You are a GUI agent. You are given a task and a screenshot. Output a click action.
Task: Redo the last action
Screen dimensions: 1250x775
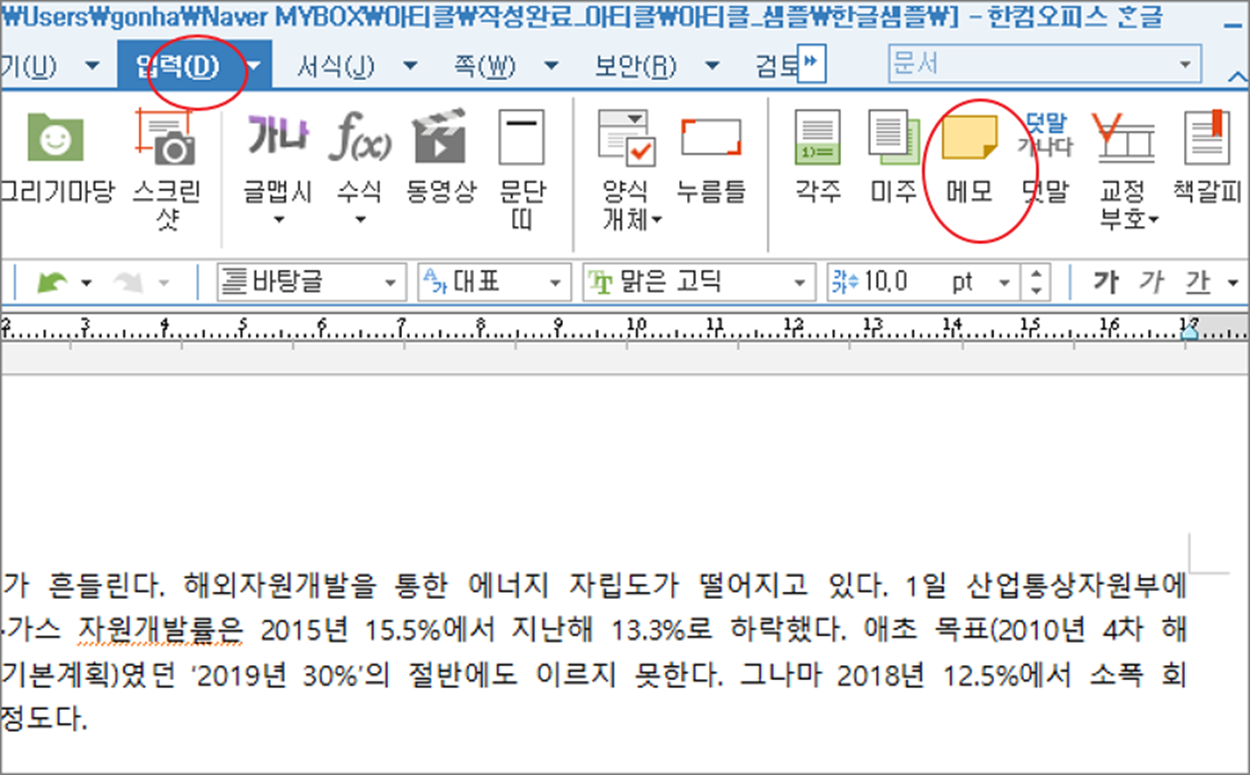pos(128,283)
